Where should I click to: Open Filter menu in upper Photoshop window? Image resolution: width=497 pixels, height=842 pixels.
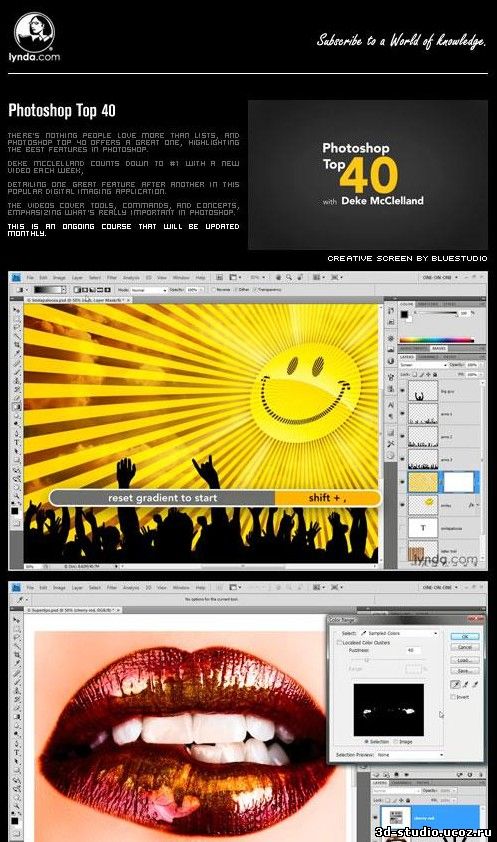[112, 278]
